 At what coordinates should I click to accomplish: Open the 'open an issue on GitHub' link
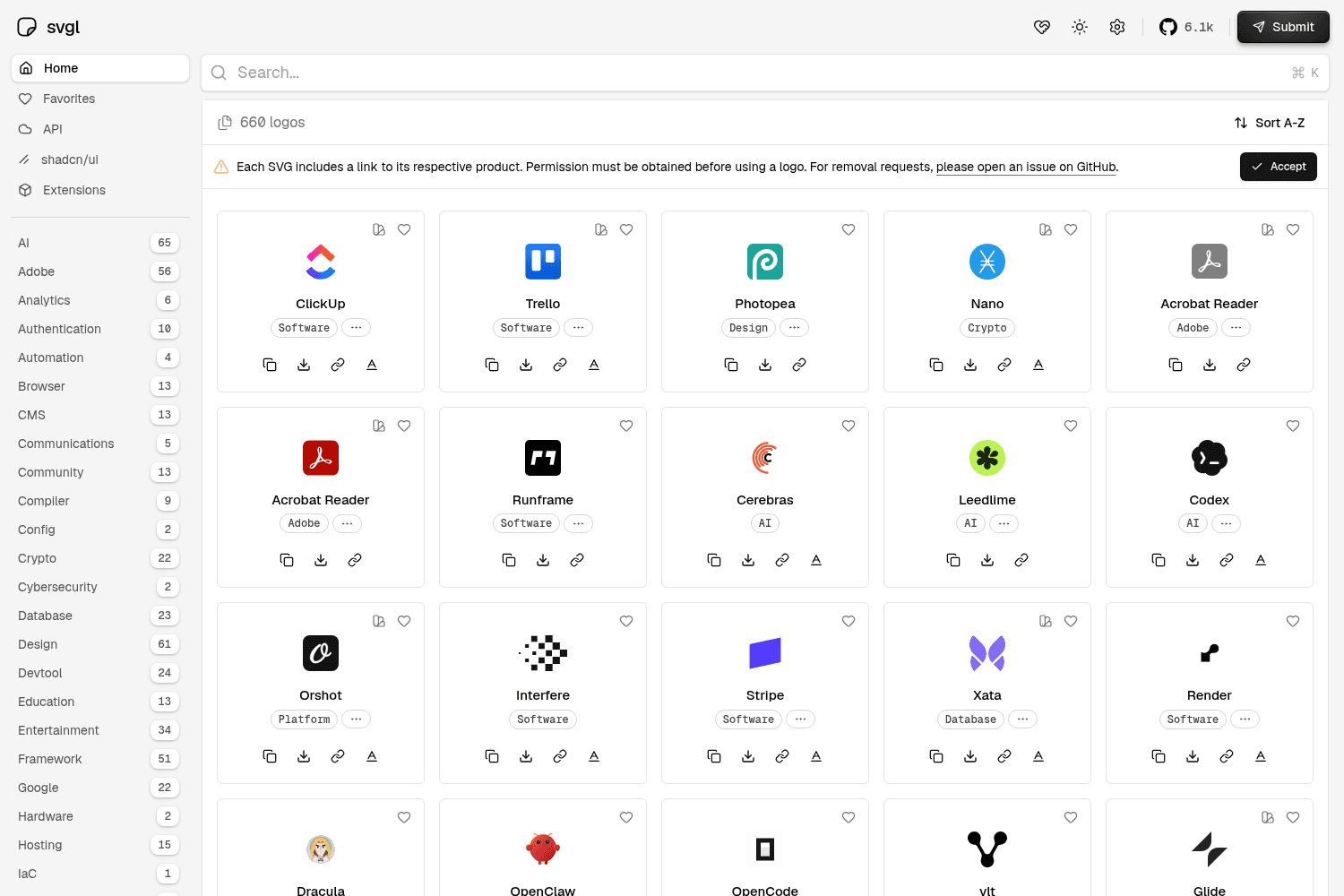(1026, 167)
